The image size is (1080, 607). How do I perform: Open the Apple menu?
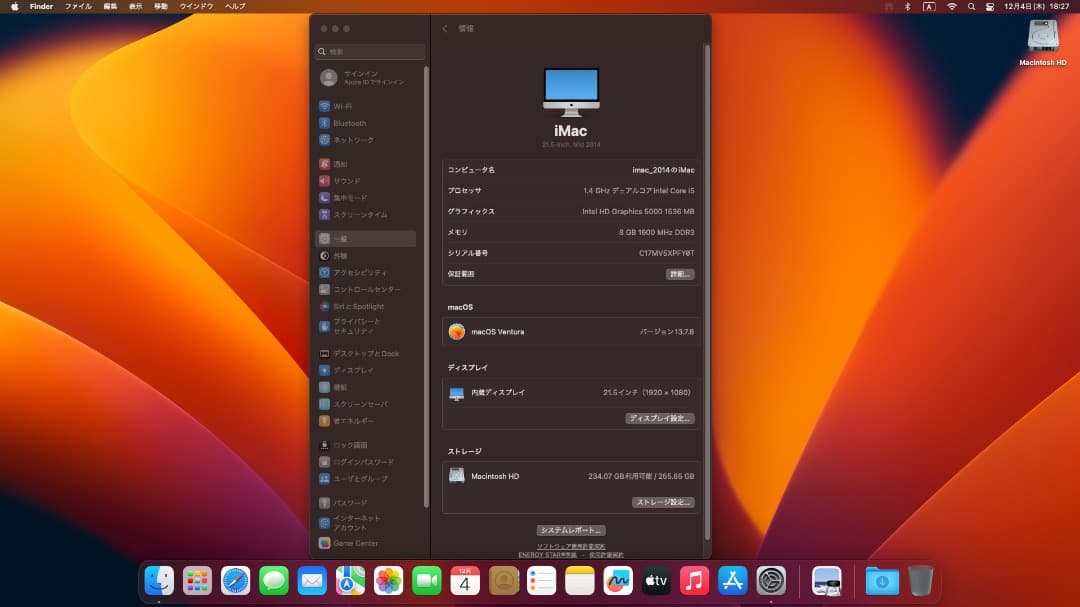14,6
